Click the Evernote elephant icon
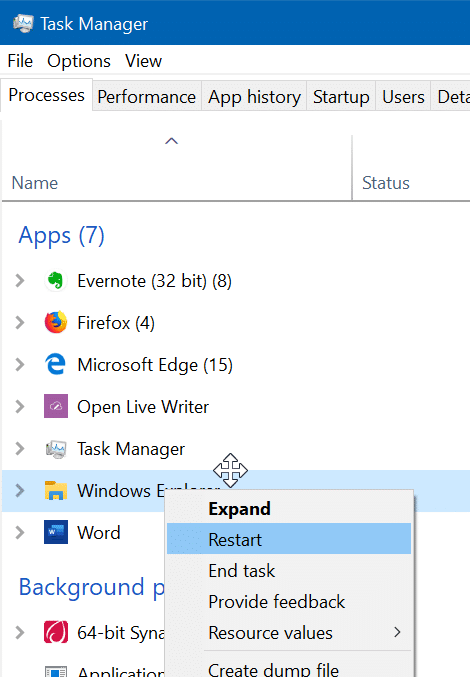 point(56,281)
